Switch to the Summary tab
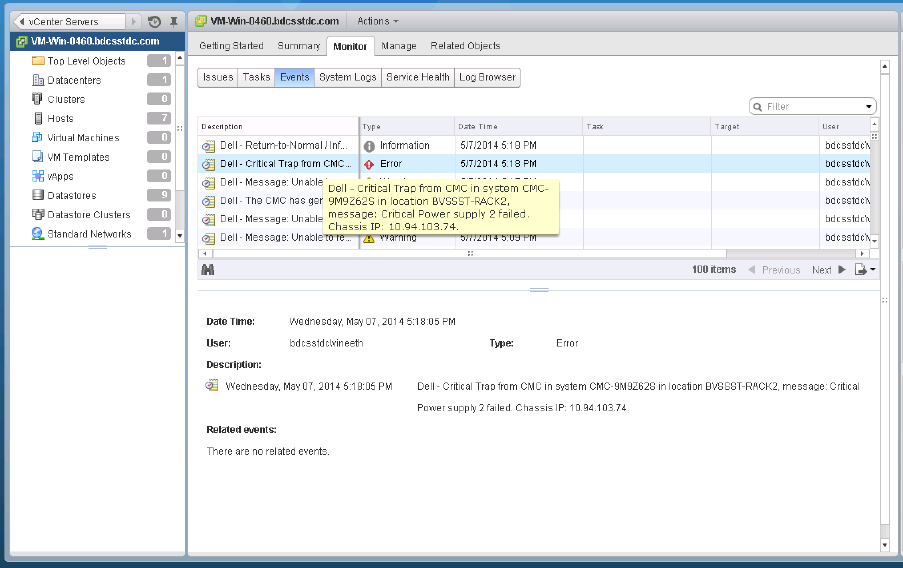 click(x=298, y=46)
